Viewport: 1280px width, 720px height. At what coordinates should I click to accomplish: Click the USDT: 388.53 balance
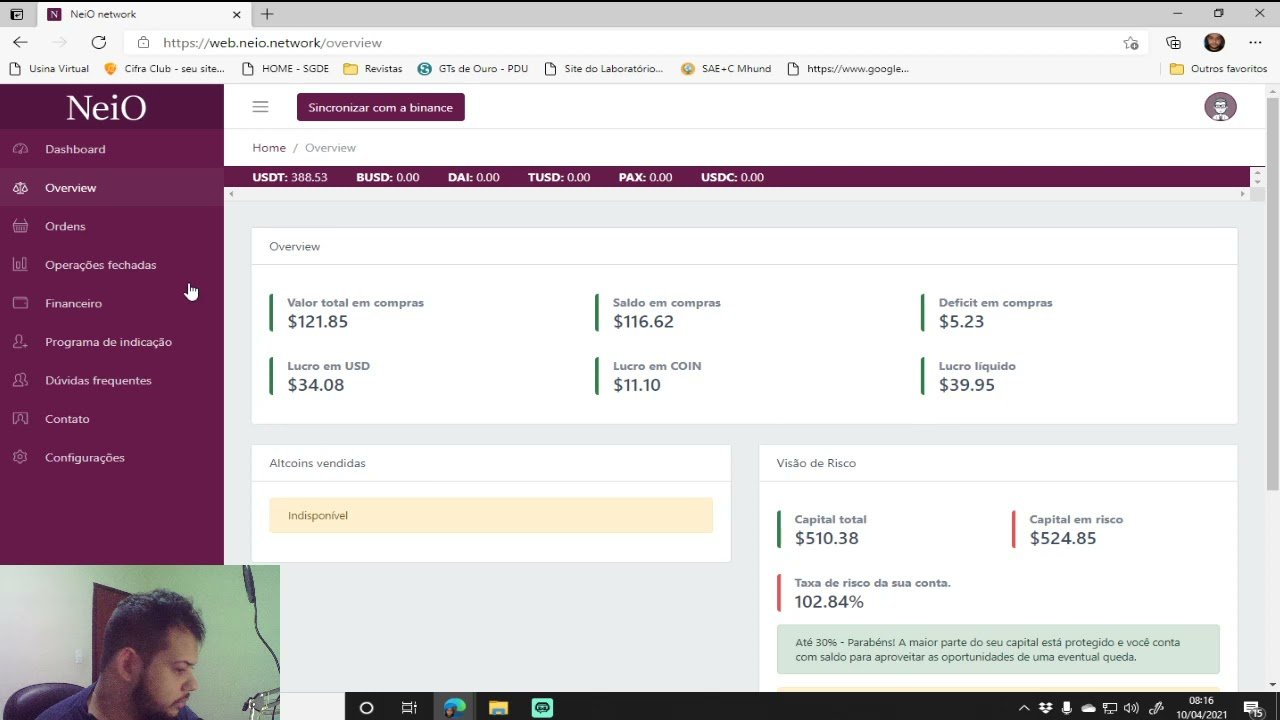point(290,177)
